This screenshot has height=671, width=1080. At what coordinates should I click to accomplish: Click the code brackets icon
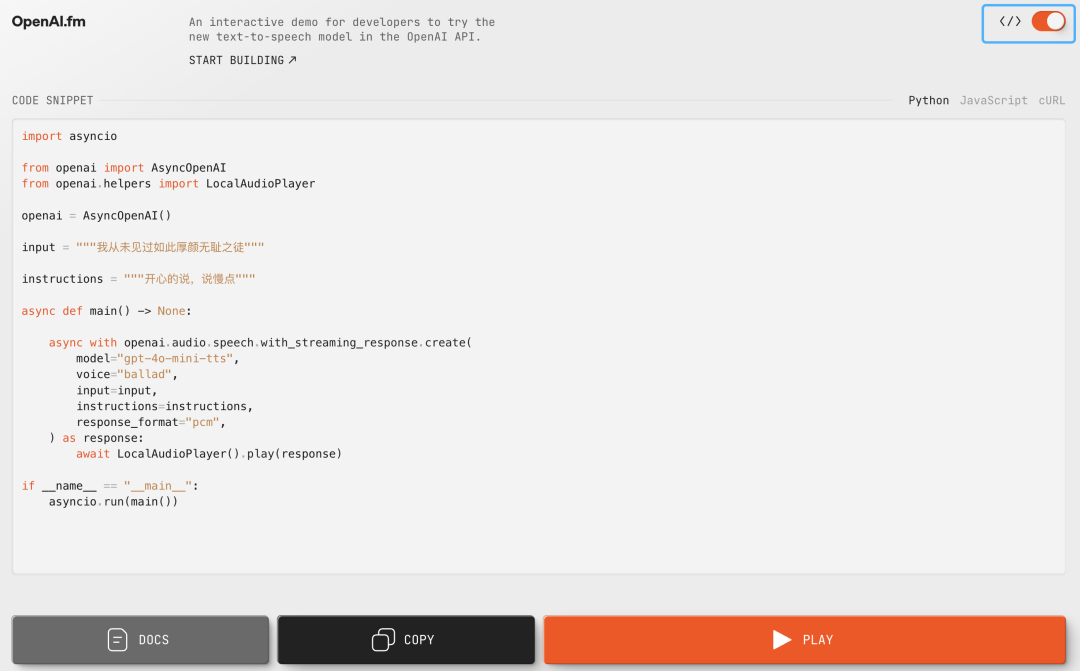[x=1010, y=21]
